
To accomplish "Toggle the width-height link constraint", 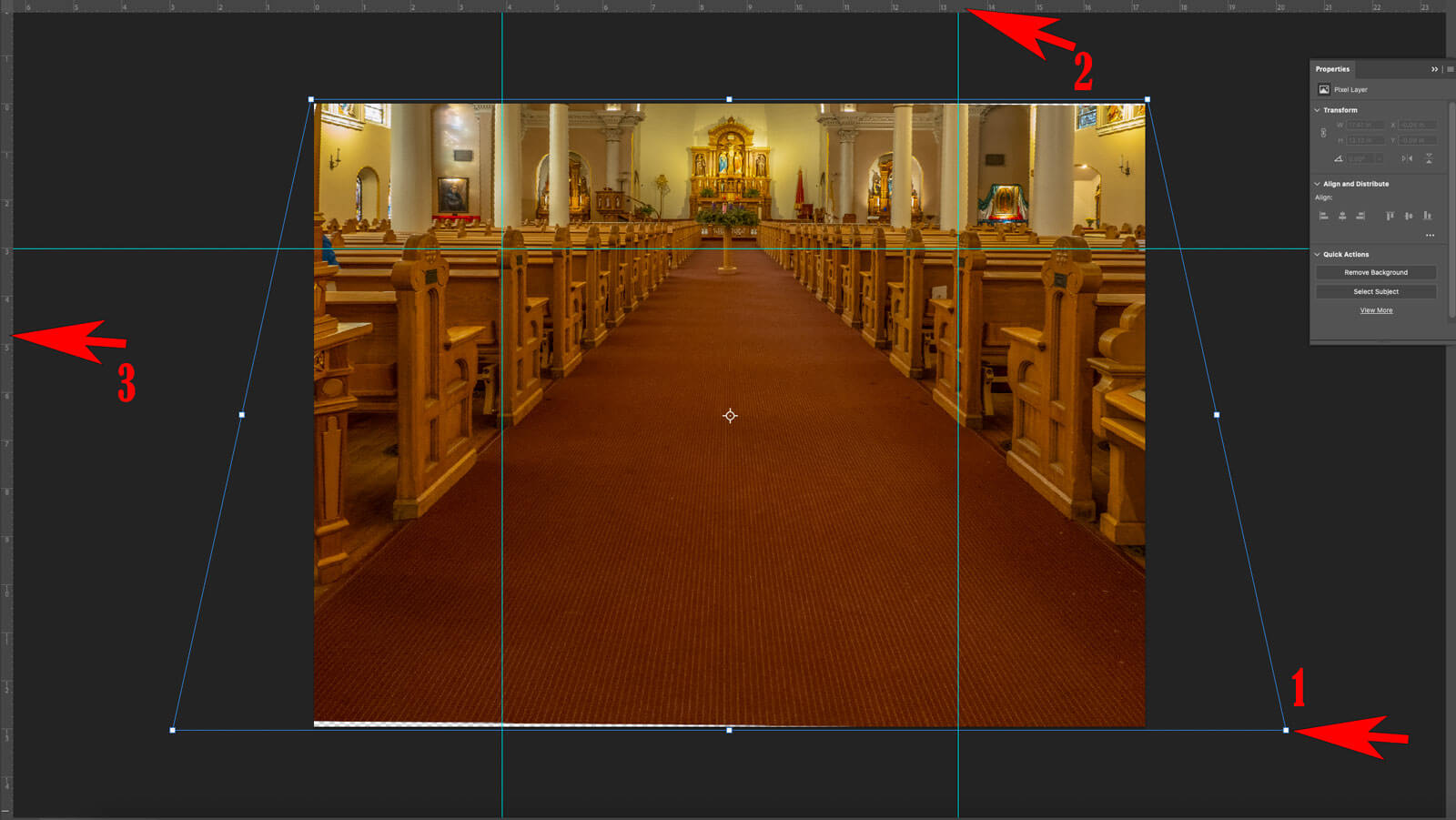I will [x=1323, y=133].
